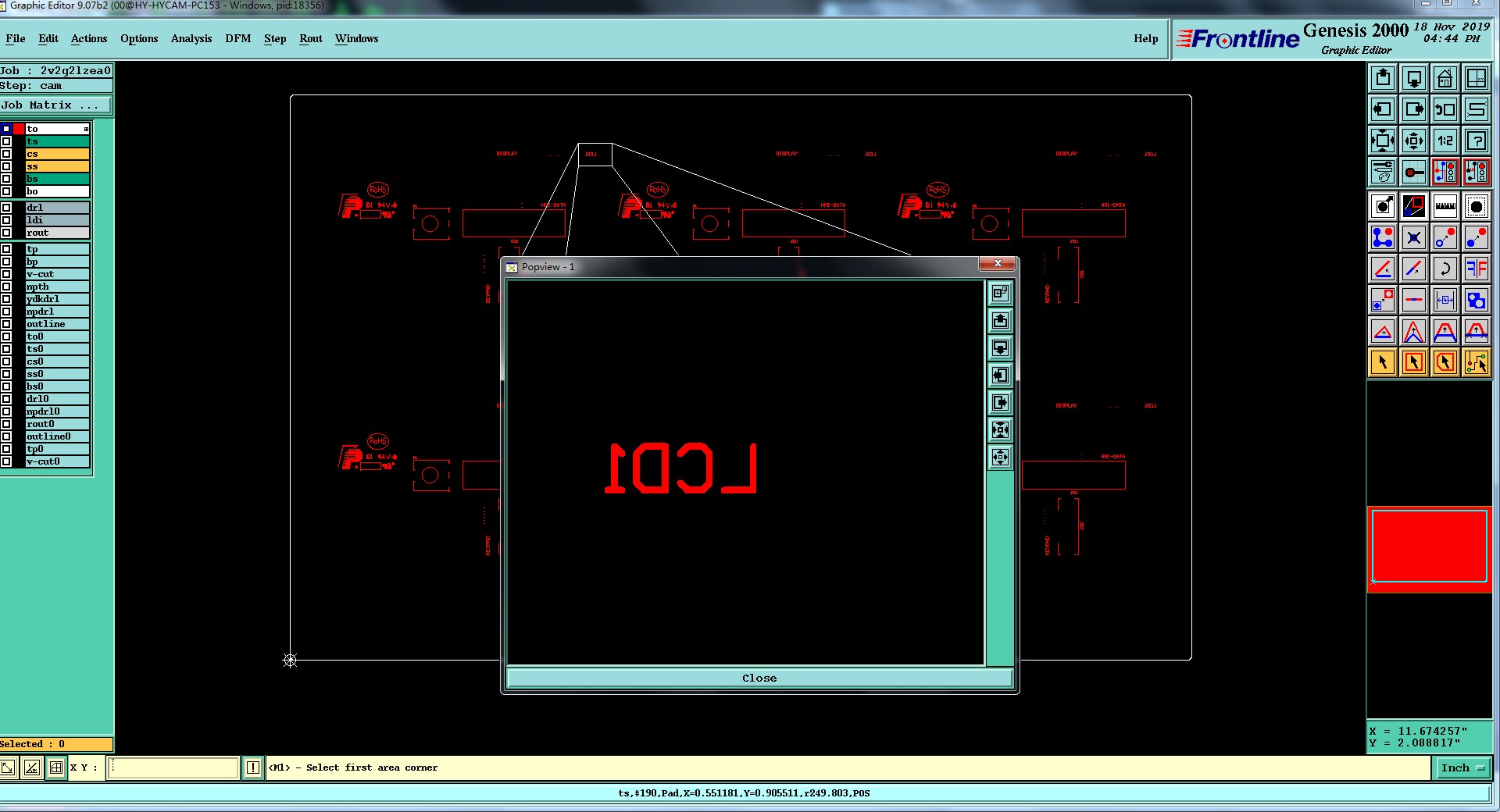Image resolution: width=1500 pixels, height=812 pixels.
Task: Open the Actions menu
Action: [89, 39]
